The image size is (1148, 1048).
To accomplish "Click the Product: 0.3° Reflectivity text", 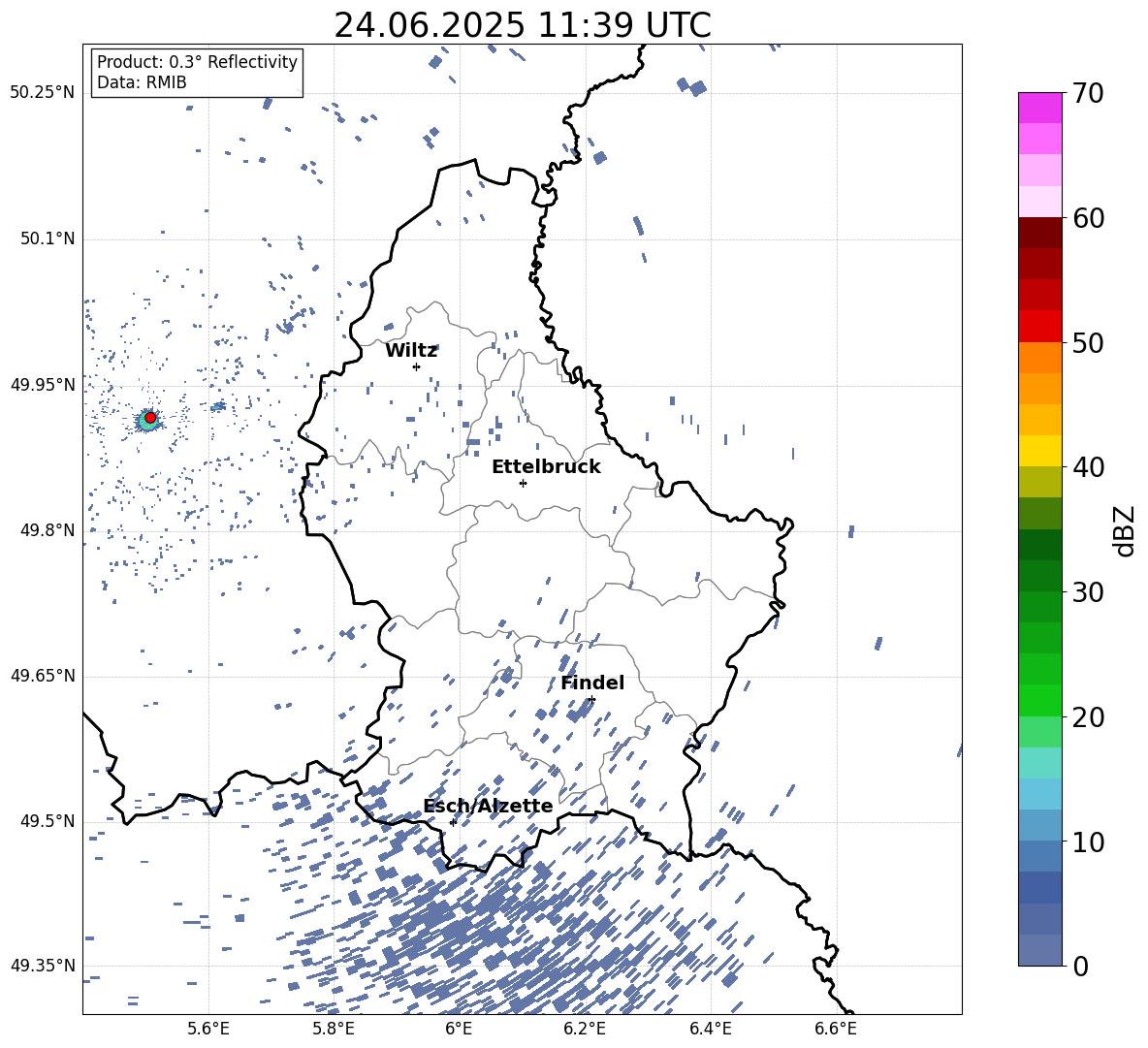I will coord(197,62).
